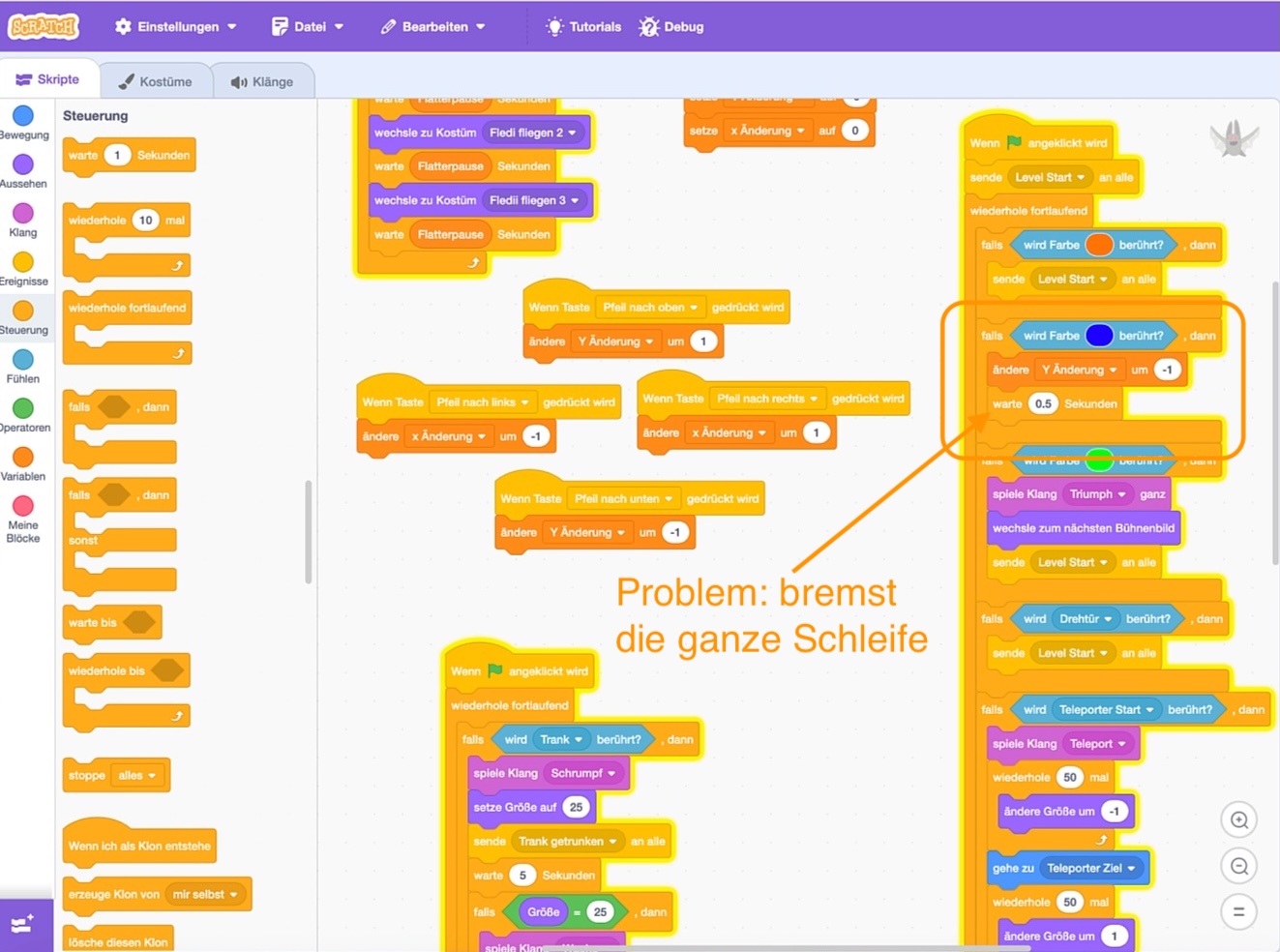Viewport: 1280px width, 952px height.
Task: Zoom in on the script workspace
Action: (1238, 820)
